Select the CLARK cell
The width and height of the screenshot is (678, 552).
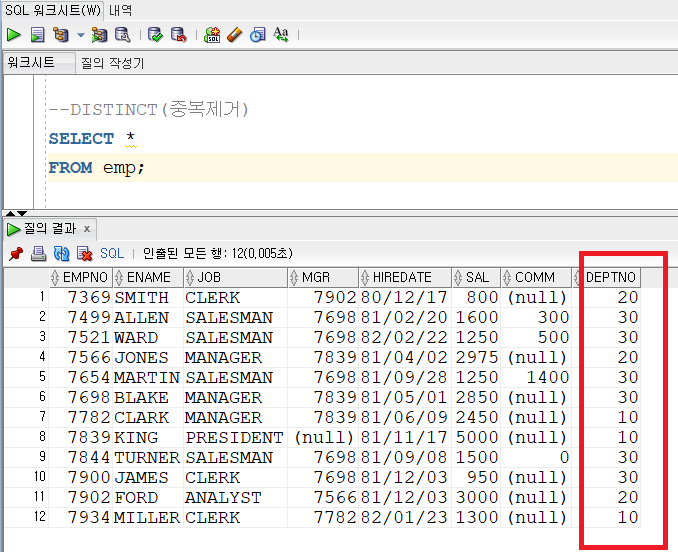pos(148,418)
